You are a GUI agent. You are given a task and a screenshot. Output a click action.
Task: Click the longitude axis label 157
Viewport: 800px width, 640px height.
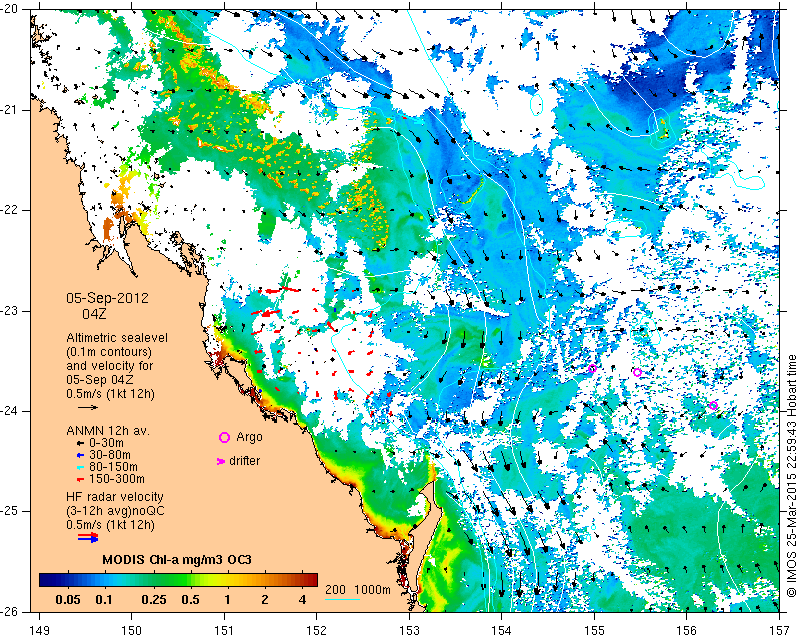(x=780, y=631)
